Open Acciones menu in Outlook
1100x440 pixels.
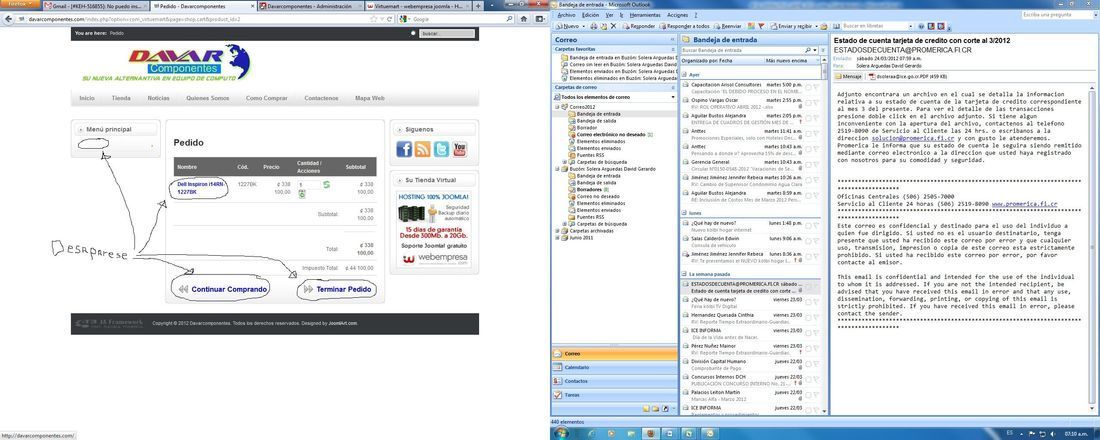678,15
